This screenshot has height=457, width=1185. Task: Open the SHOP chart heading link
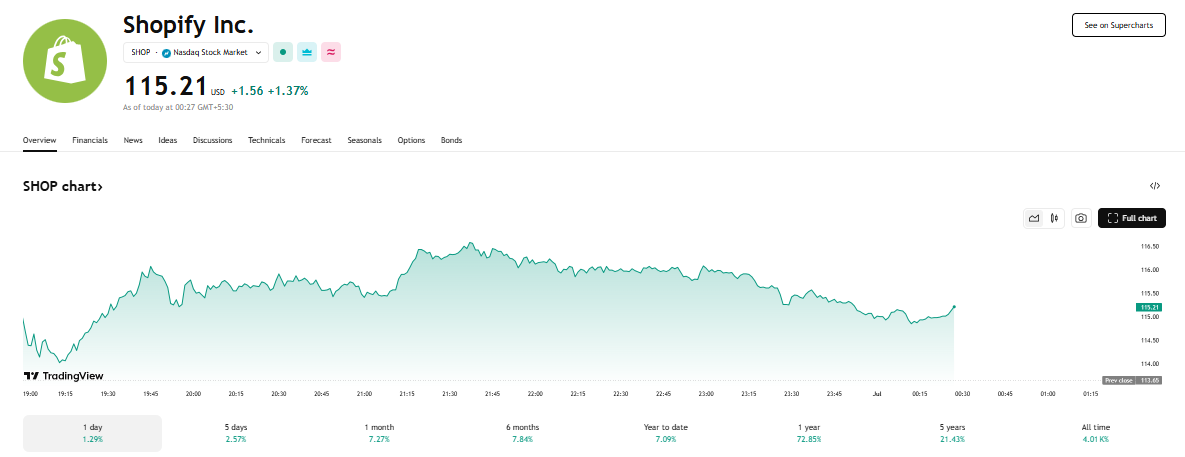click(x=63, y=186)
